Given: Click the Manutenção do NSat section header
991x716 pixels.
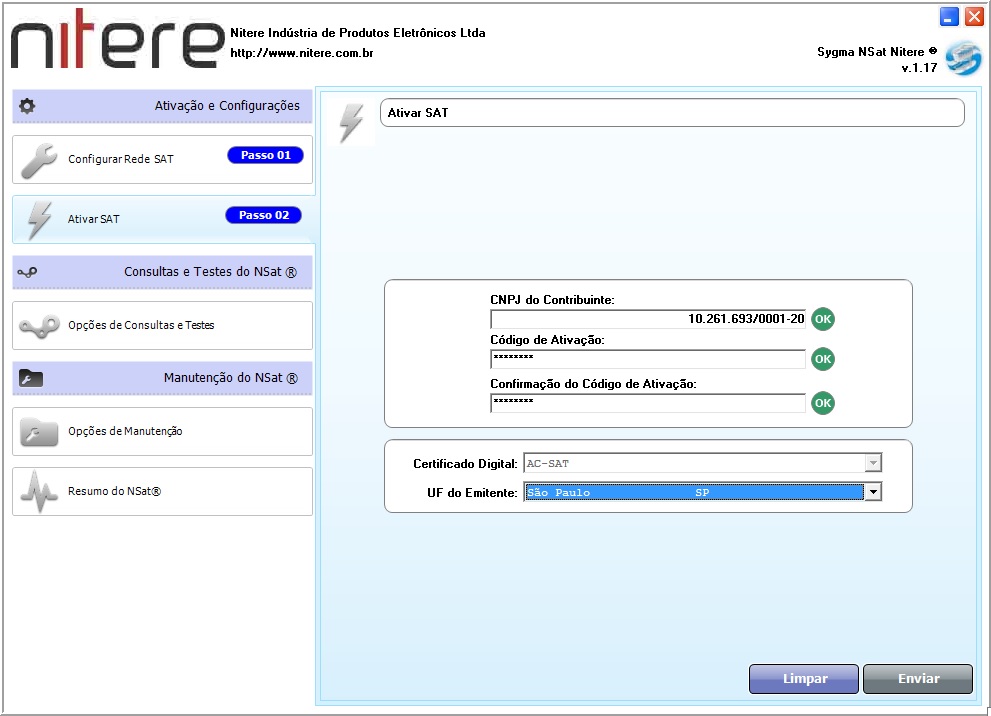Looking at the screenshot, I should [162, 378].
